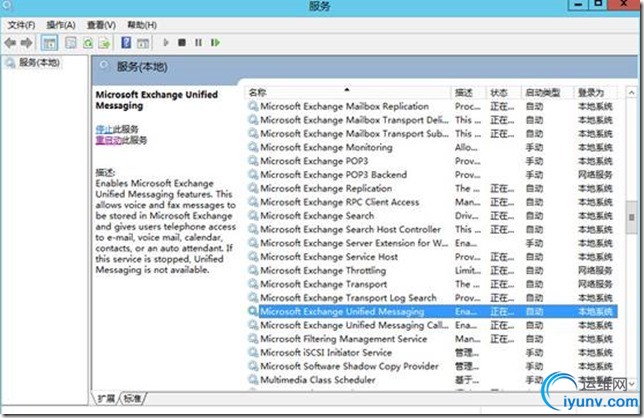Viewport: 644px width, 418px height.
Task: Click the Back arrow toolbar icon
Action: (x=10, y=43)
